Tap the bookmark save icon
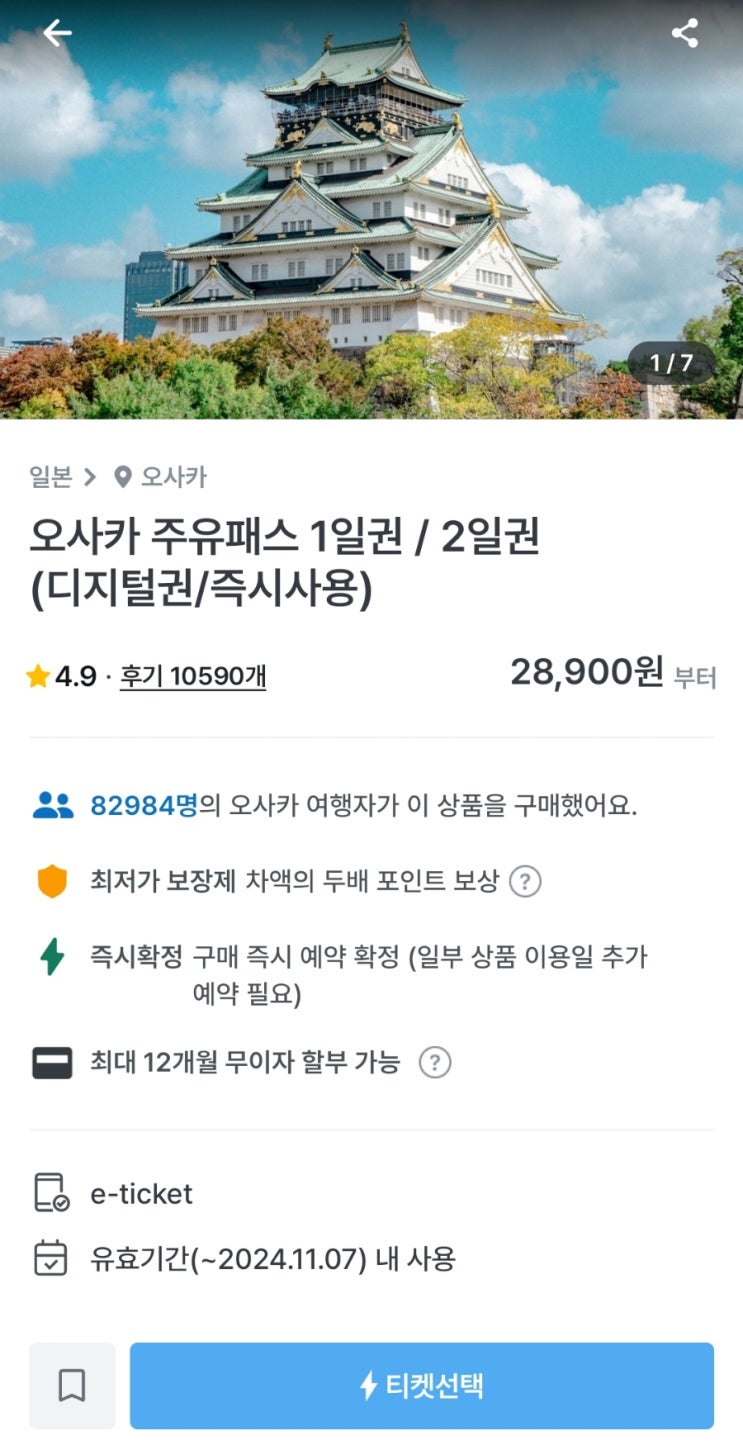This screenshot has height=1445, width=743. click(72, 1385)
